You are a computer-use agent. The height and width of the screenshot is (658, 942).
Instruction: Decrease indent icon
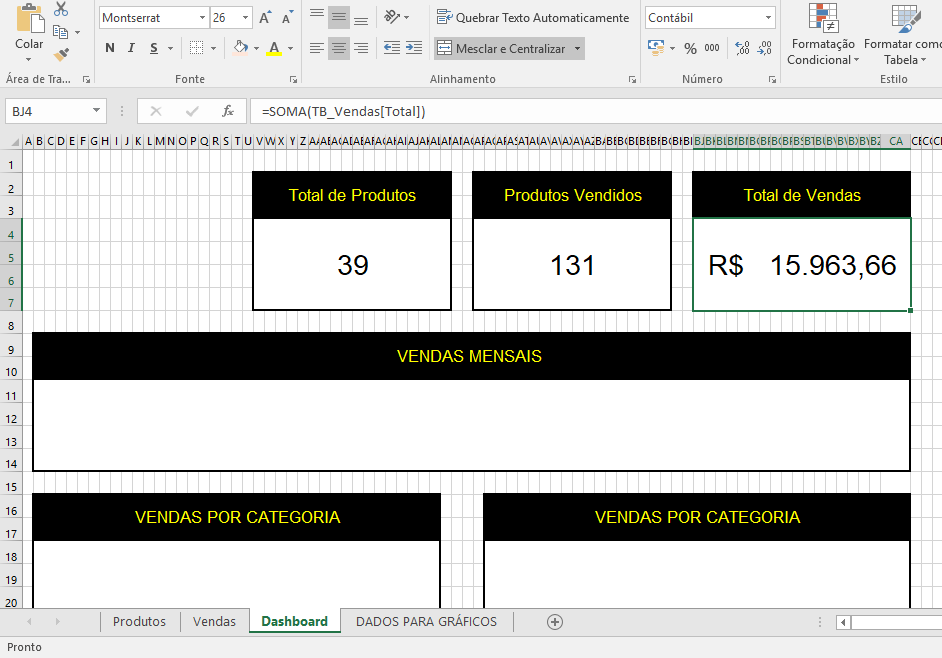pos(392,48)
